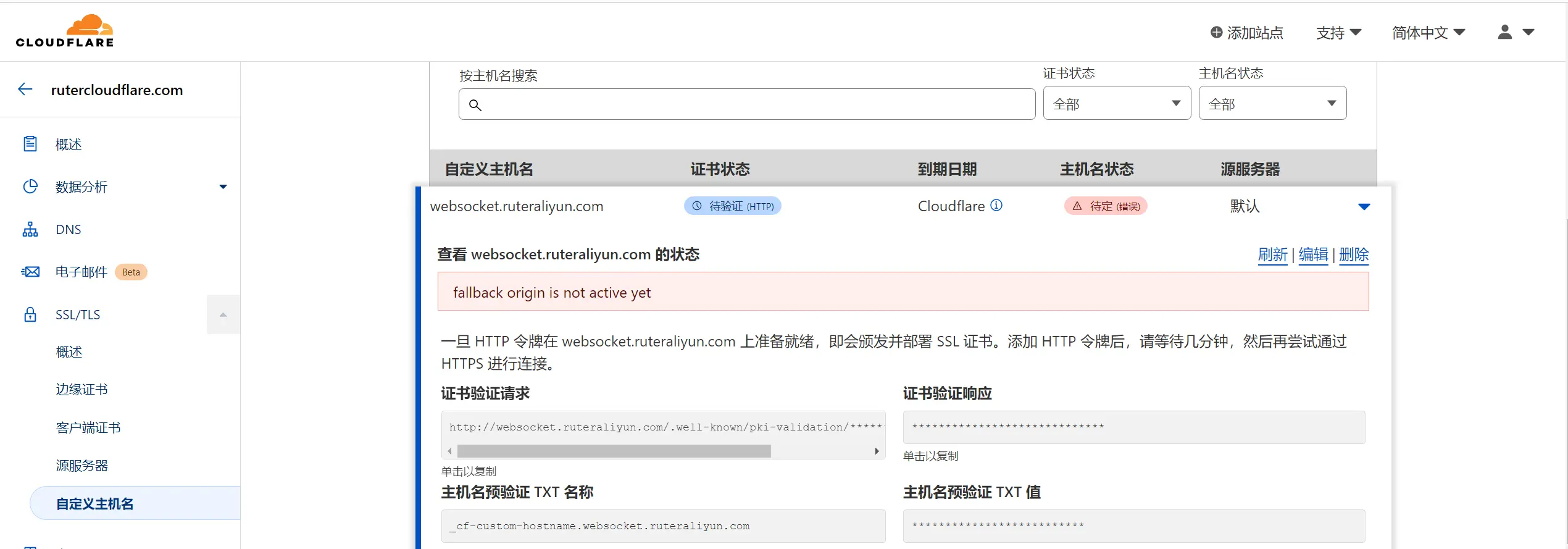The height and width of the screenshot is (549, 1568).
Task: Open the 电子邮件 sidebar item
Action: tap(81, 272)
